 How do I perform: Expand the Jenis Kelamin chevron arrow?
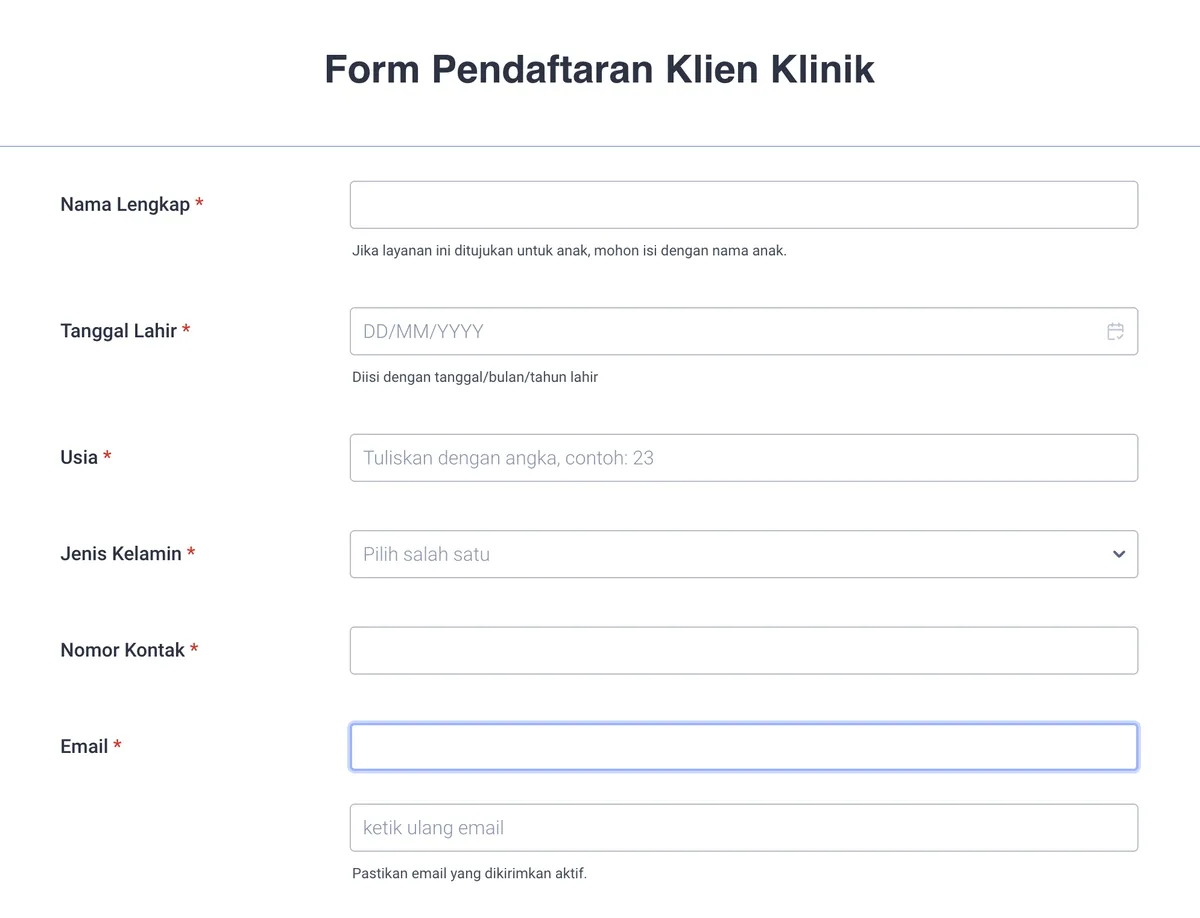[x=1119, y=554]
